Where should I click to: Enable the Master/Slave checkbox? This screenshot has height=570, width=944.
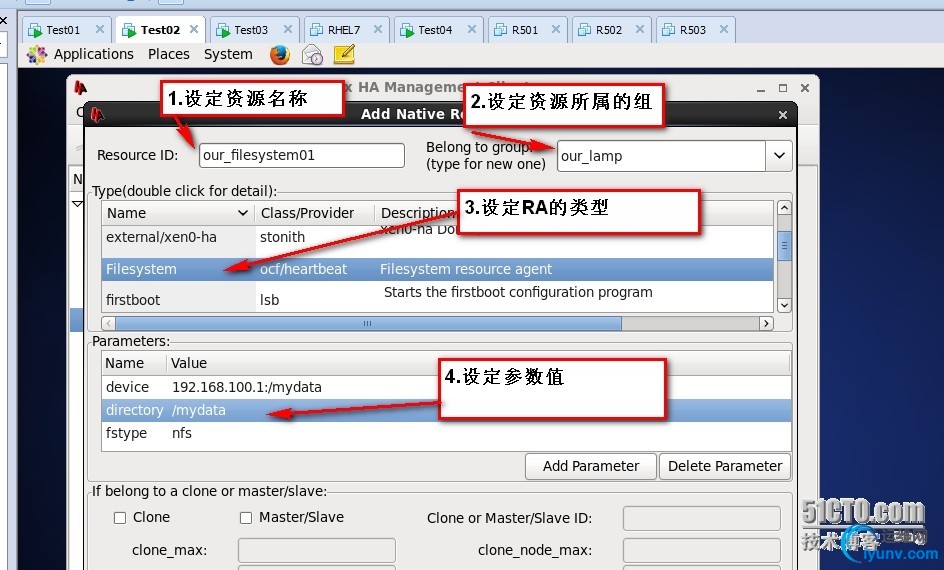pos(246,518)
